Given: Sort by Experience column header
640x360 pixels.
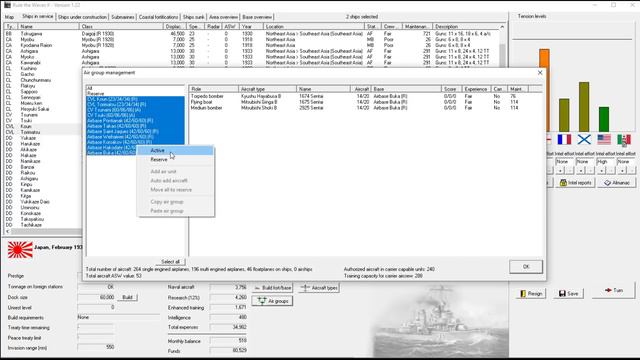Looking at the screenshot, I should click(x=476, y=89).
